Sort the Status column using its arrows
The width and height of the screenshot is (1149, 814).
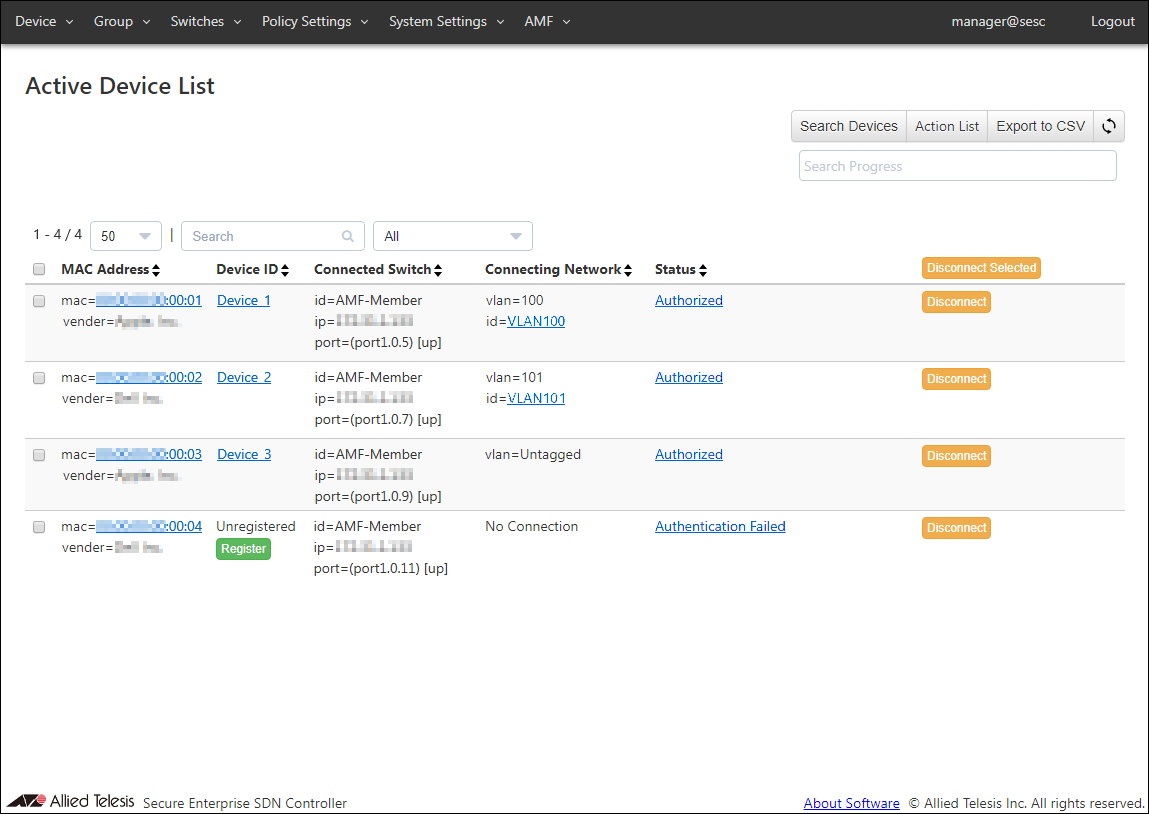[x=703, y=270]
